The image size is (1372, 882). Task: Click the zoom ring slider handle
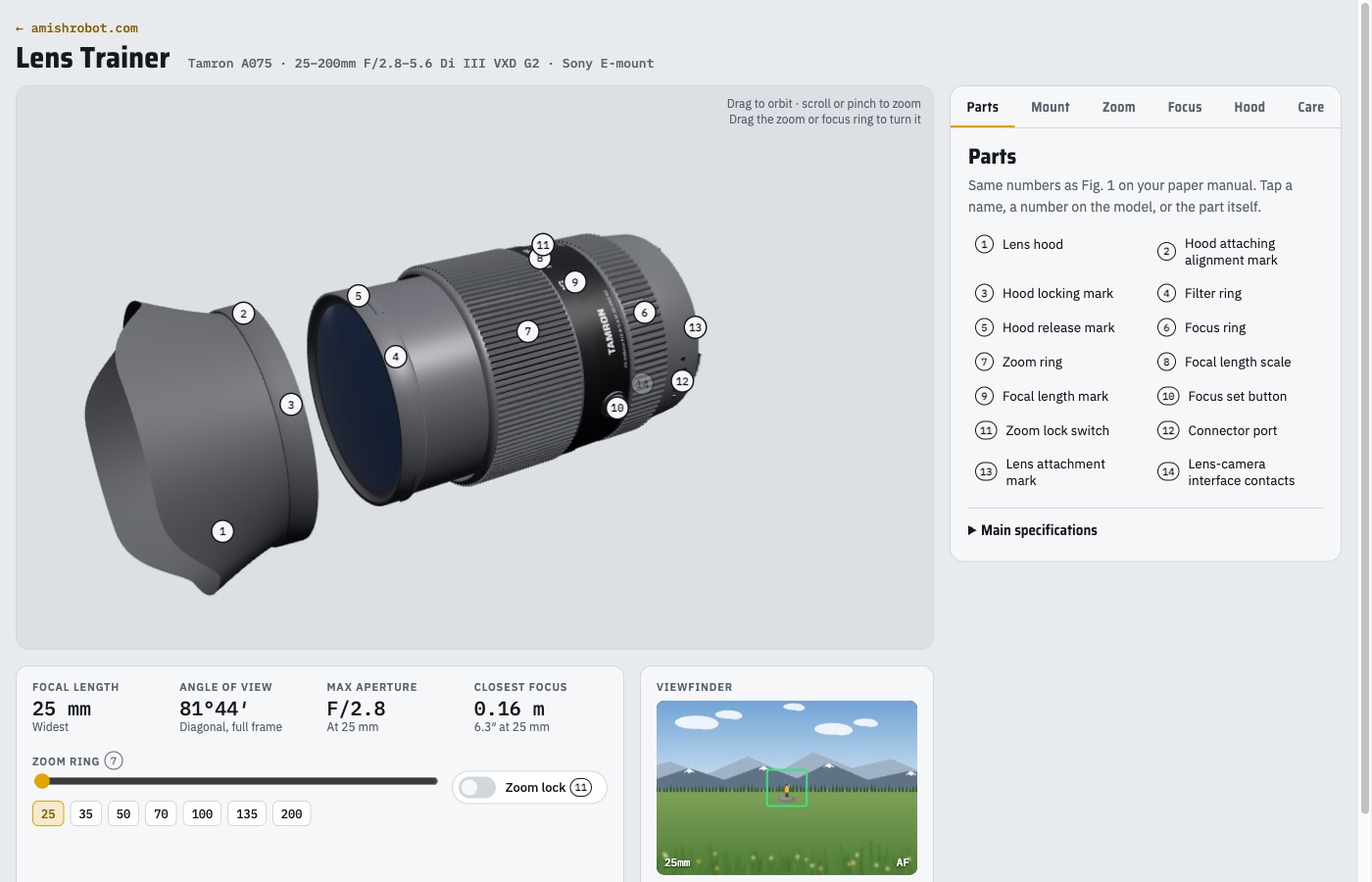41,781
